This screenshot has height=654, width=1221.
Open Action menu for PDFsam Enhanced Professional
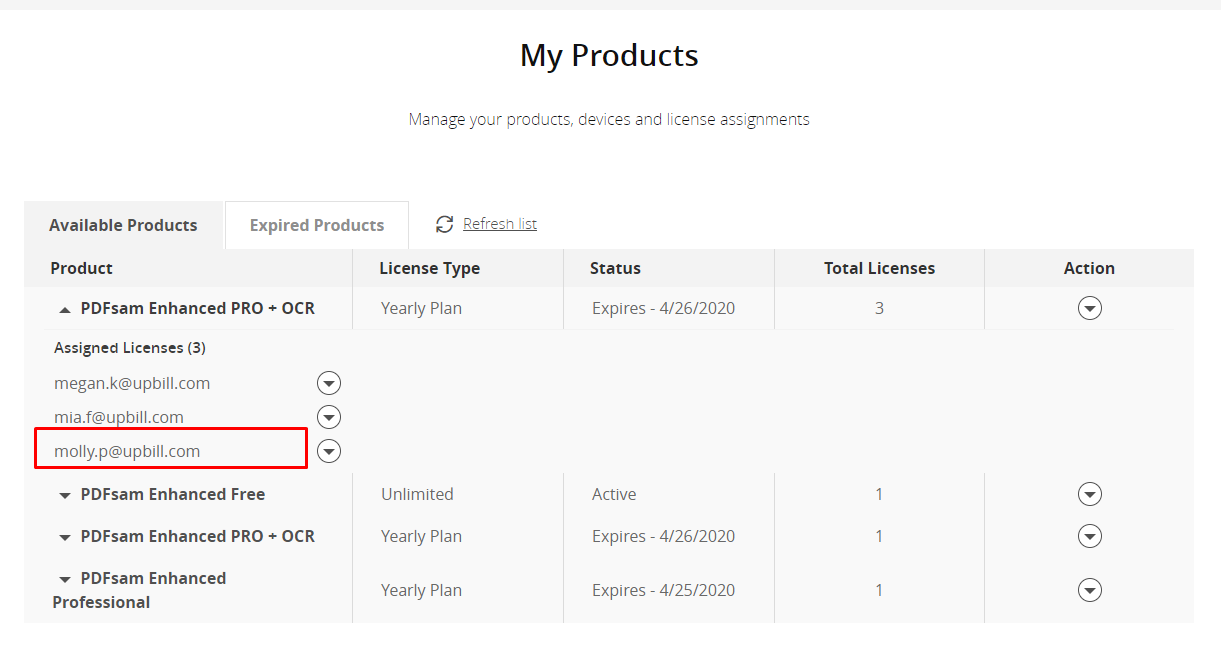click(x=1090, y=590)
